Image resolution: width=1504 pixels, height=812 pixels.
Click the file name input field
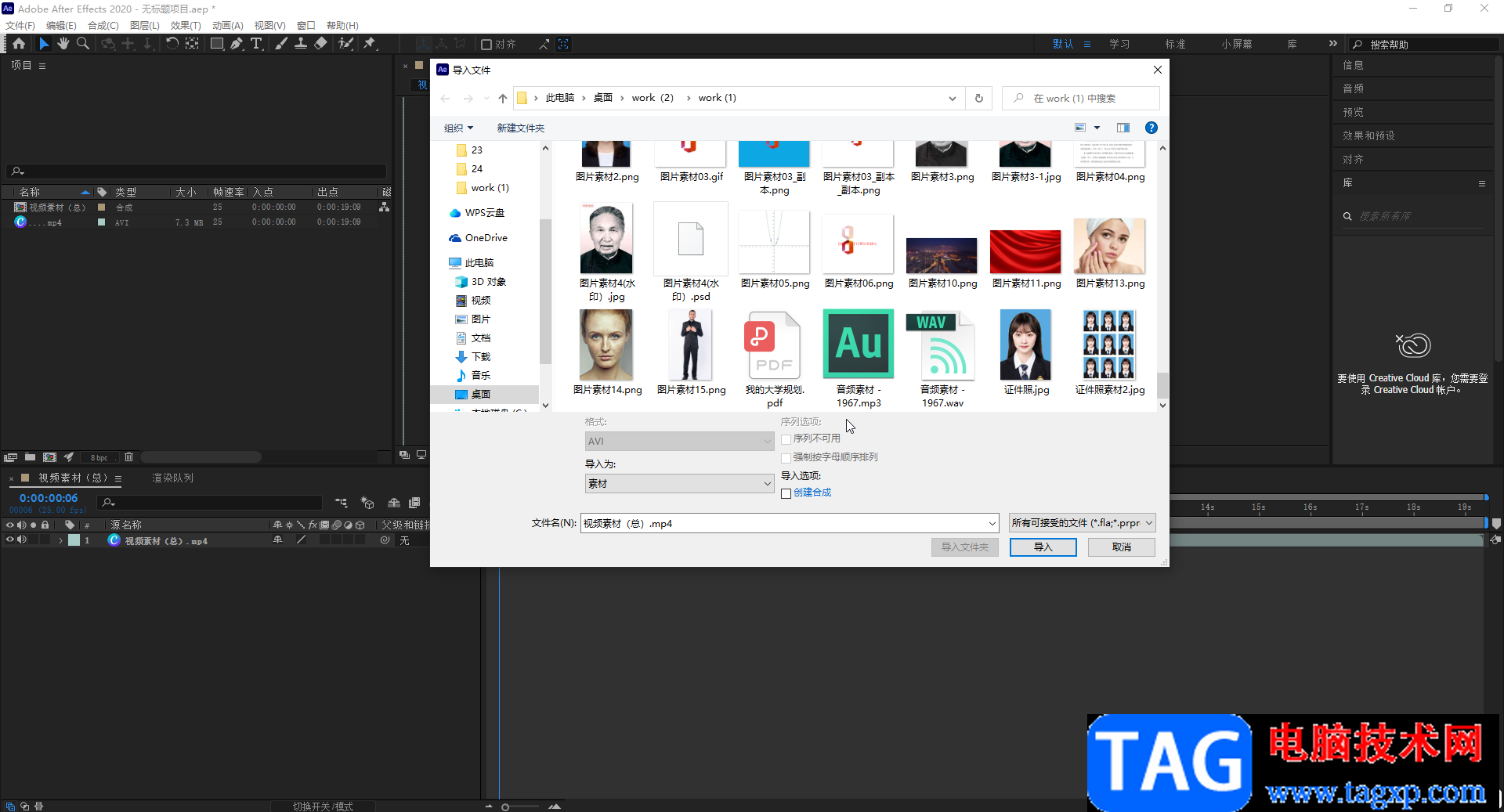(x=783, y=523)
